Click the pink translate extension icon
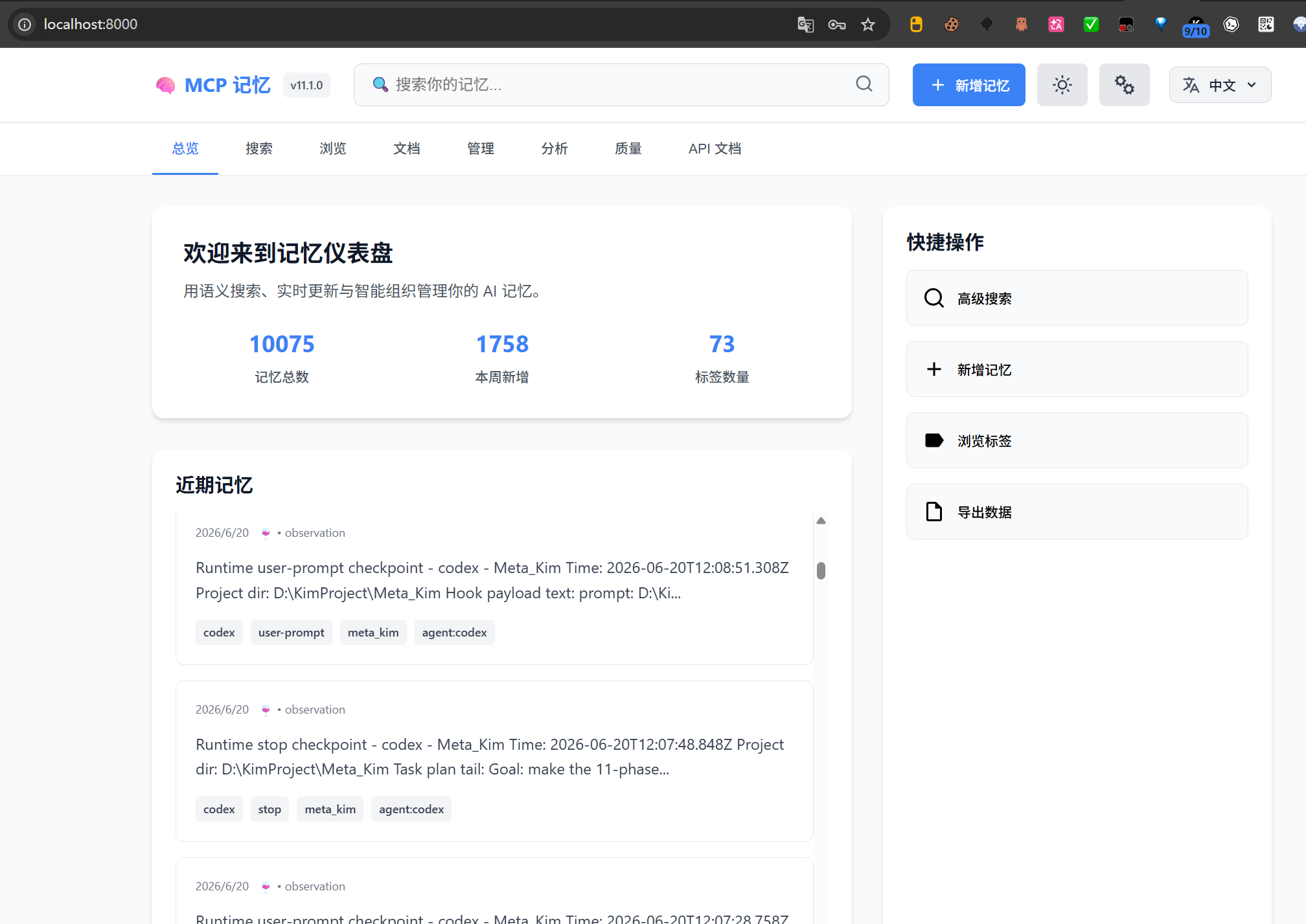The width and height of the screenshot is (1306, 924). pos(1056,25)
